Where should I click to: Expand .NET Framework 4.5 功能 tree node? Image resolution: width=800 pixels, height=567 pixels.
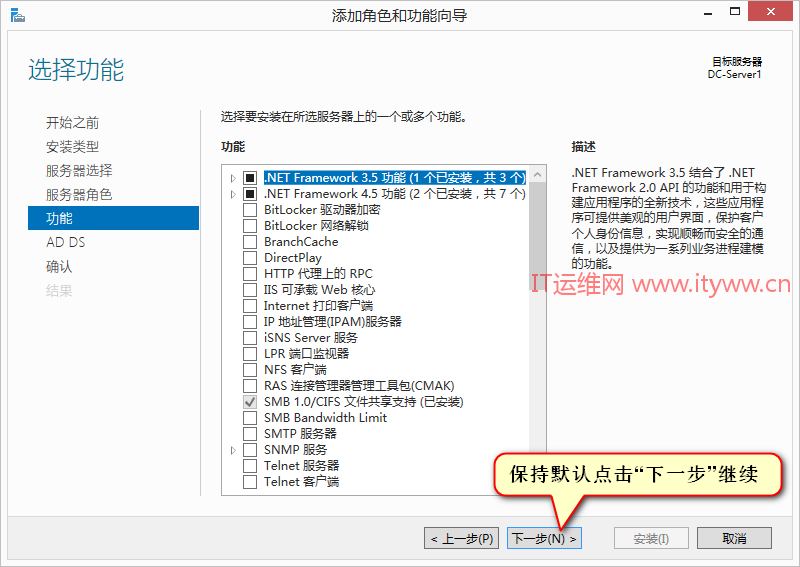pyautogui.click(x=233, y=194)
